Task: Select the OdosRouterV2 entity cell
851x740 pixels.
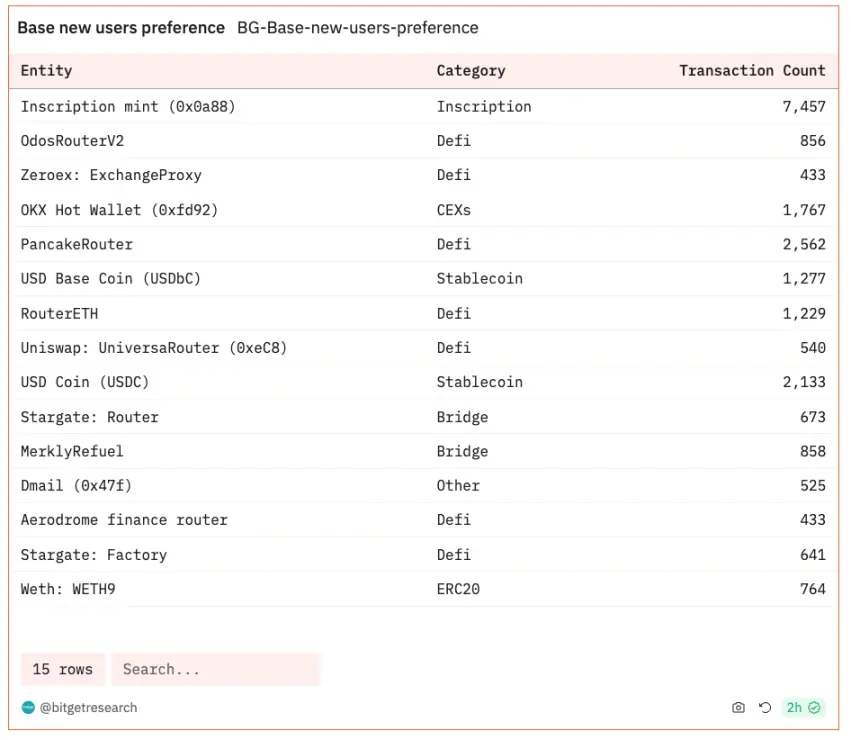Action: point(72,141)
